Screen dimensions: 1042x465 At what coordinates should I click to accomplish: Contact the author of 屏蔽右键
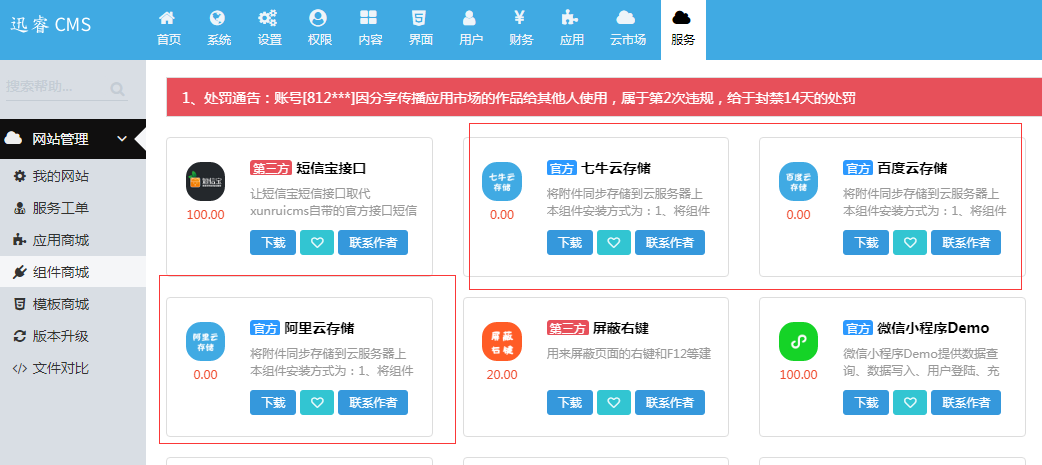click(x=670, y=403)
